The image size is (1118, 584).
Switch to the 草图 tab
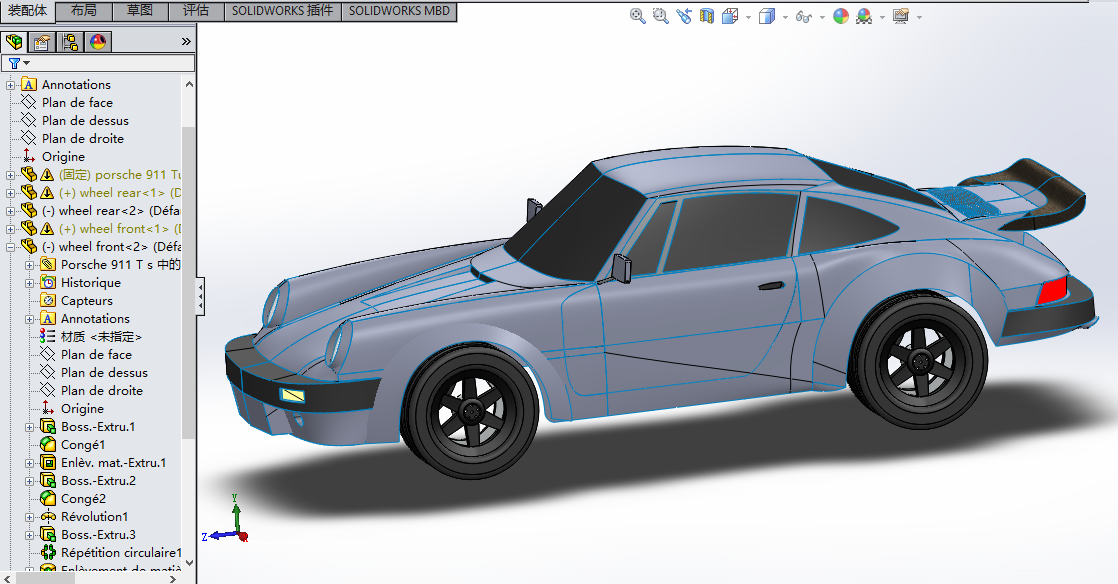140,11
